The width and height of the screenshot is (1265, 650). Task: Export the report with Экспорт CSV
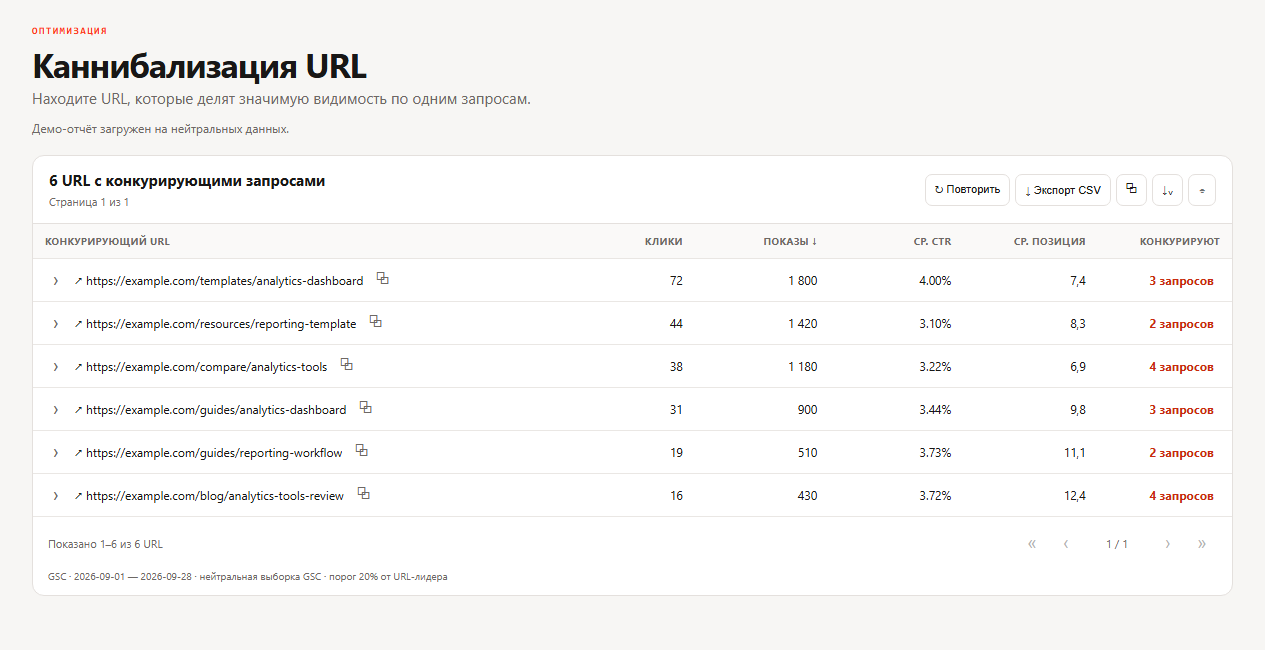pos(1063,190)
